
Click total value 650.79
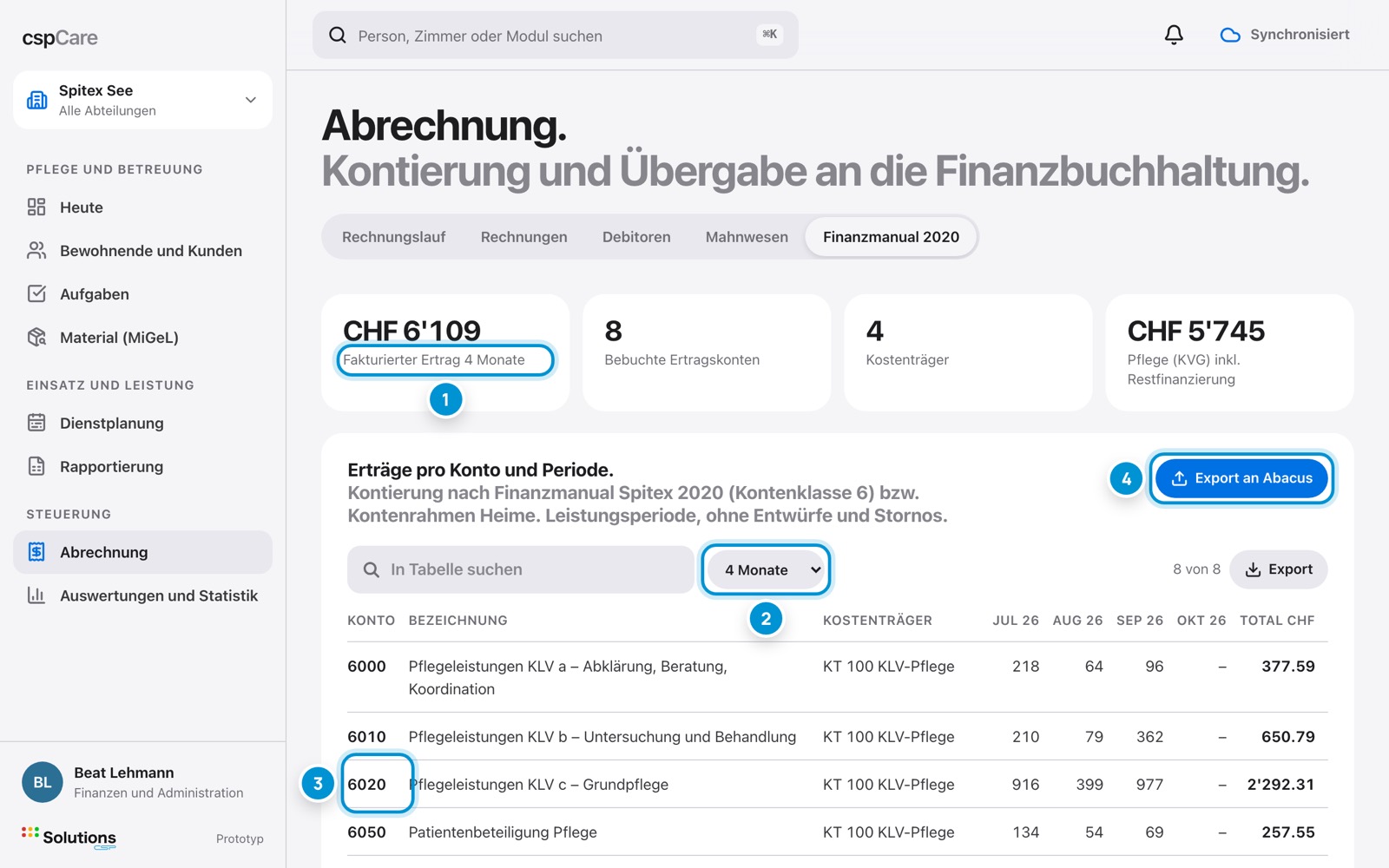(1288, 737)
